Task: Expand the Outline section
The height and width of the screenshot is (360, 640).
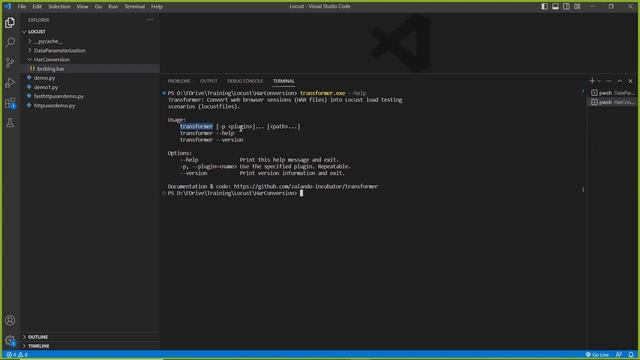Action: tap(91, 337)
